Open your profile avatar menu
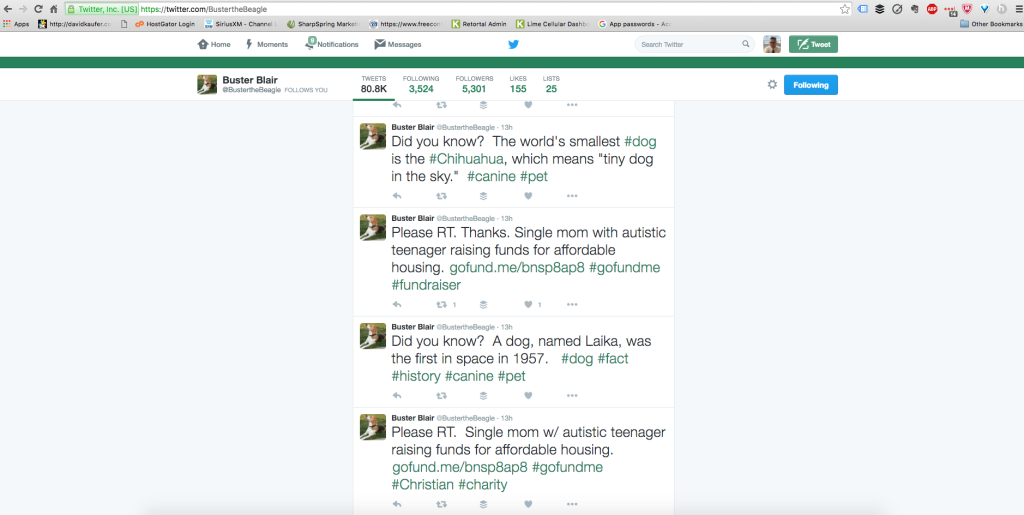 pyautogui.click(x=772, y=44)
